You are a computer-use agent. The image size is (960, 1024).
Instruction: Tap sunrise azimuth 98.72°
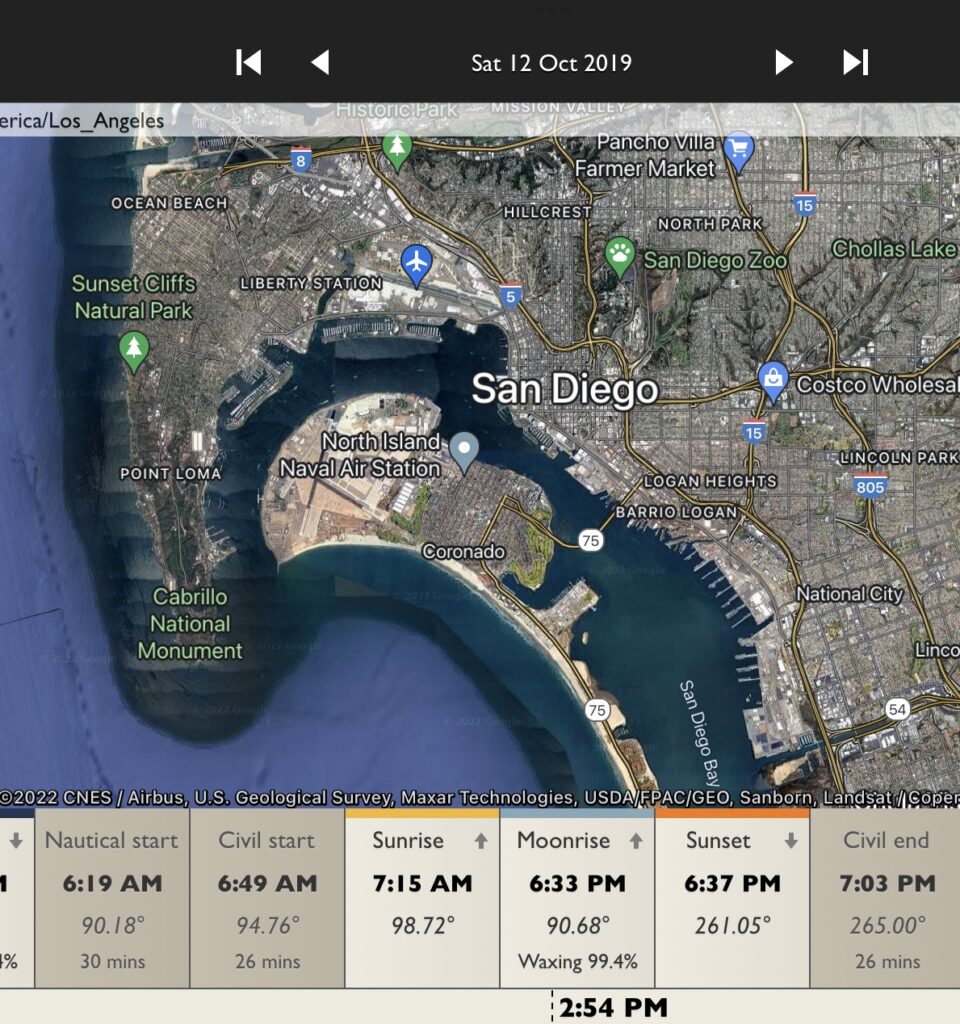pos(423,925)
